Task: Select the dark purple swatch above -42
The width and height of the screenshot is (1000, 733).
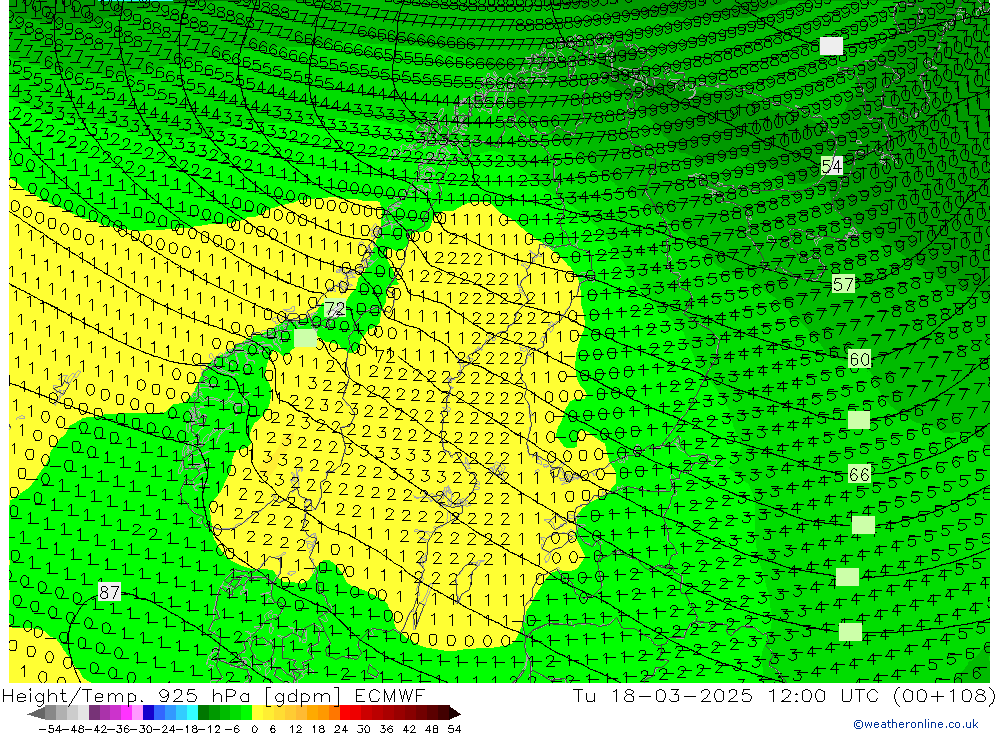Action: pyautogui.click(x=94, y=712)
